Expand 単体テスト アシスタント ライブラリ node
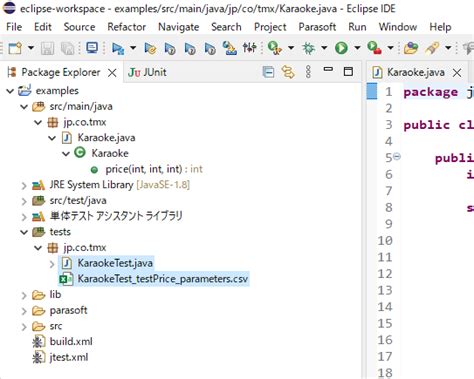The image size is (474, 379). [x=24, y=217]
